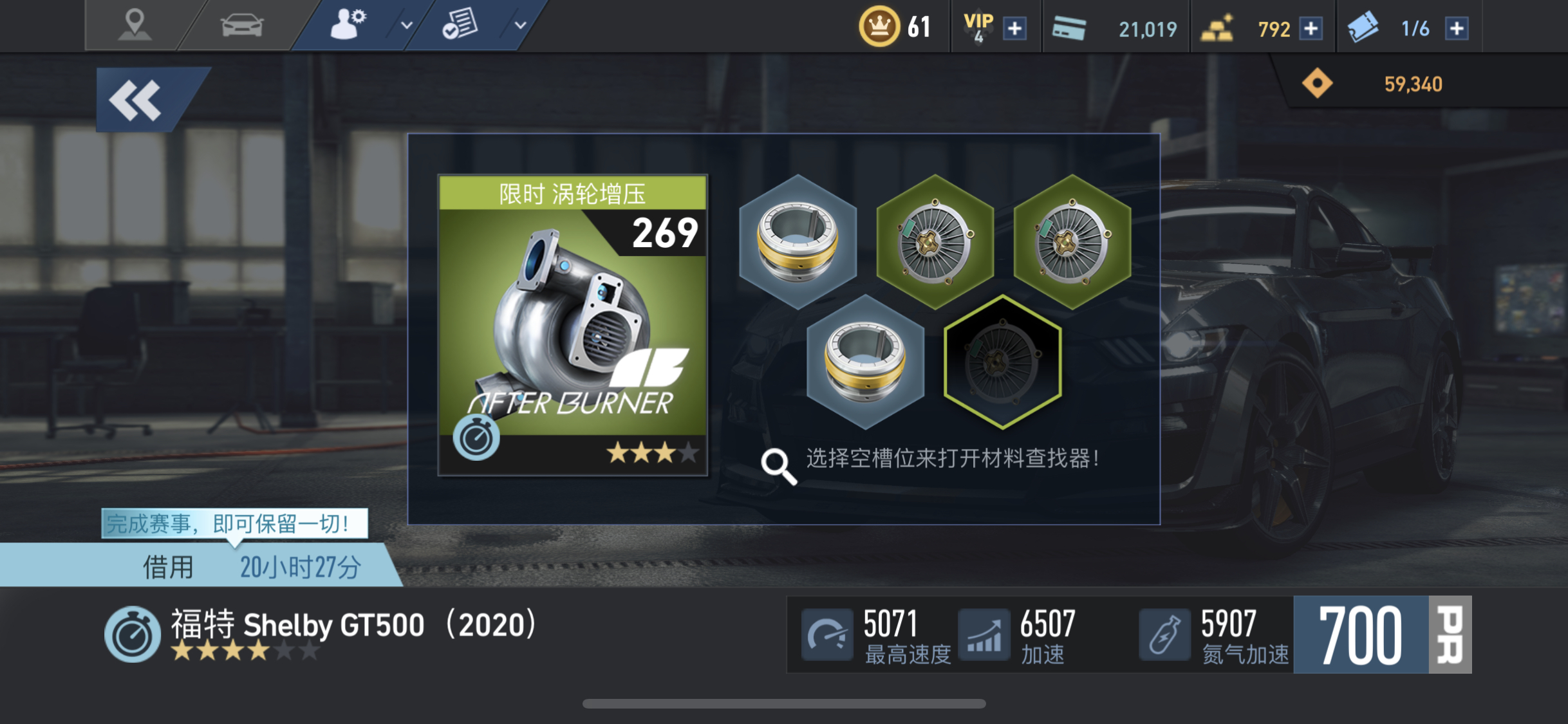
Task: Click the orange diamond currency icon
Action: [1317, 84]
